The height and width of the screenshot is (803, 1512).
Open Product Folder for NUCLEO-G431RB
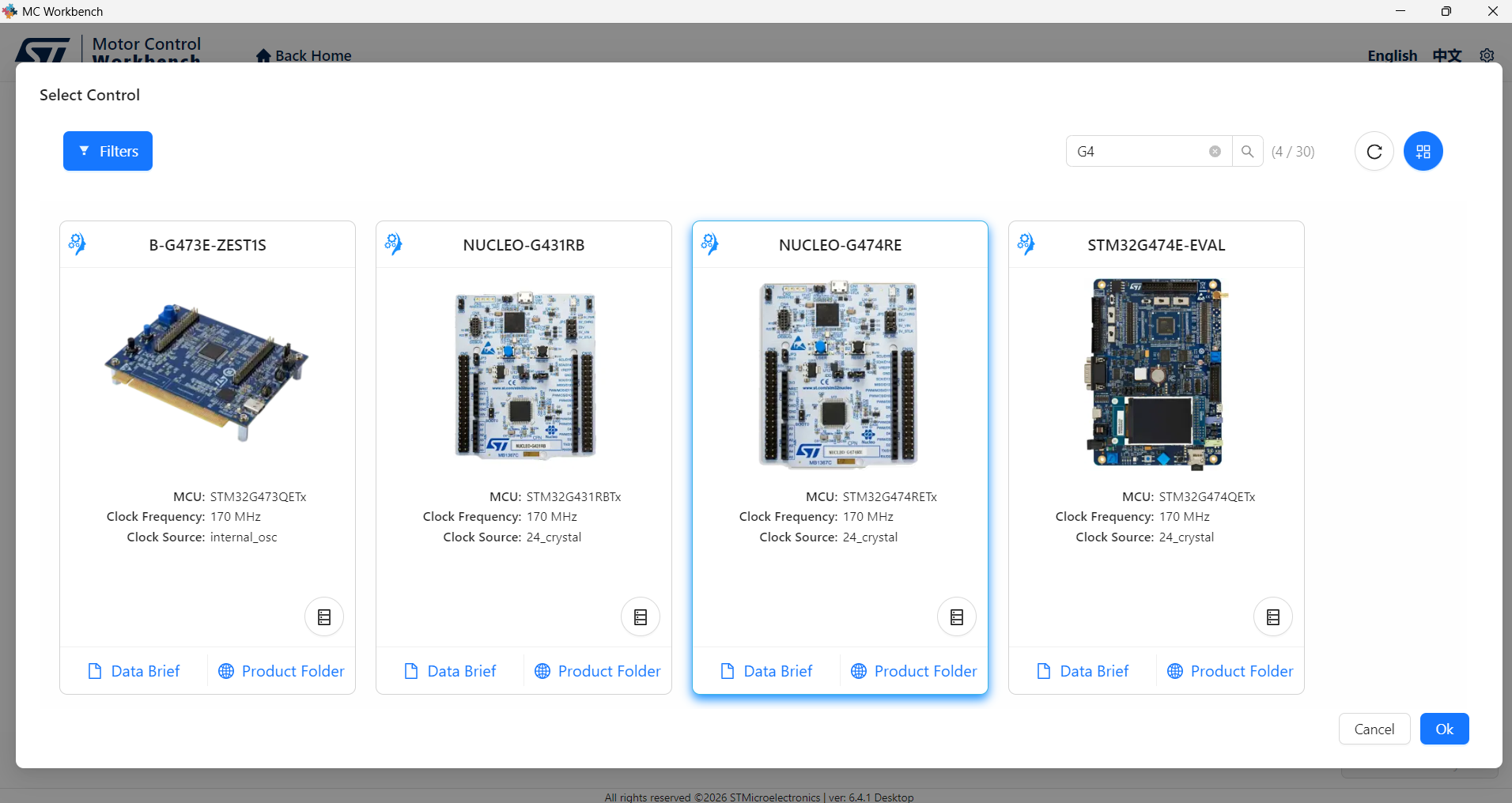(x=598, y=671)
